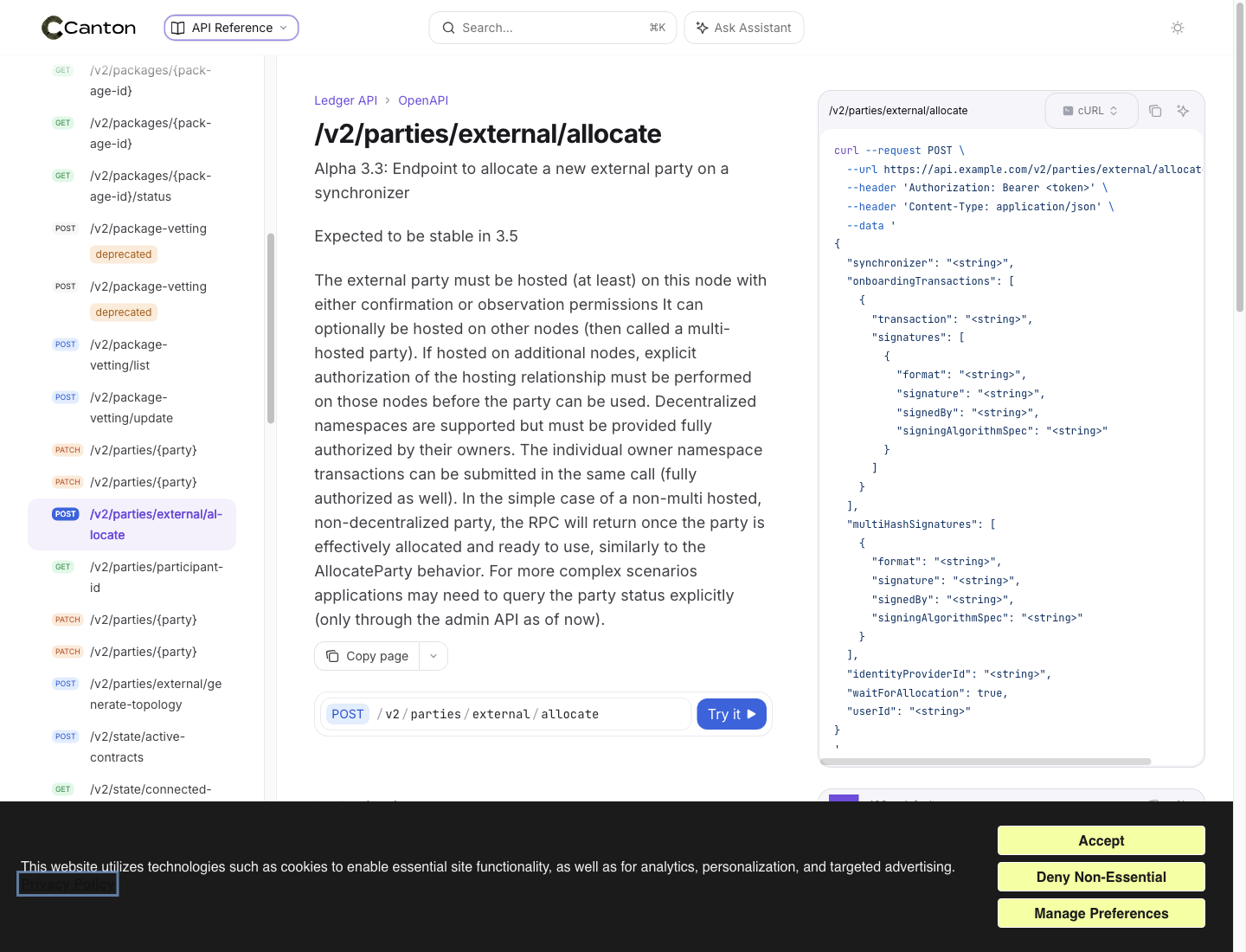
Task: Click the "Expected to be stable in 3.5" text
Action: [x=416, y=236]
